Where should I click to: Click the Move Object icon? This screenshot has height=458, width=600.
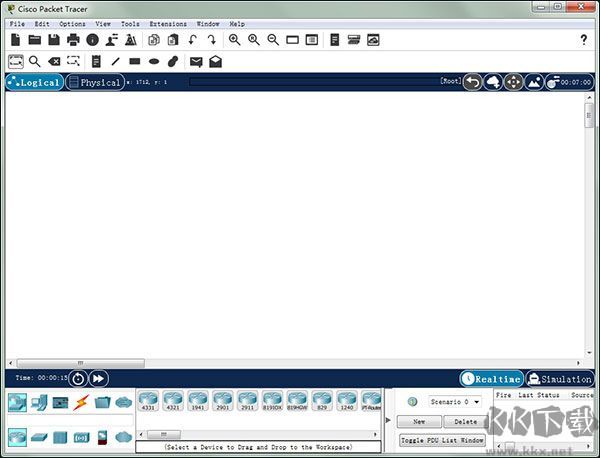pyautogui.click(x=514, y=82)
